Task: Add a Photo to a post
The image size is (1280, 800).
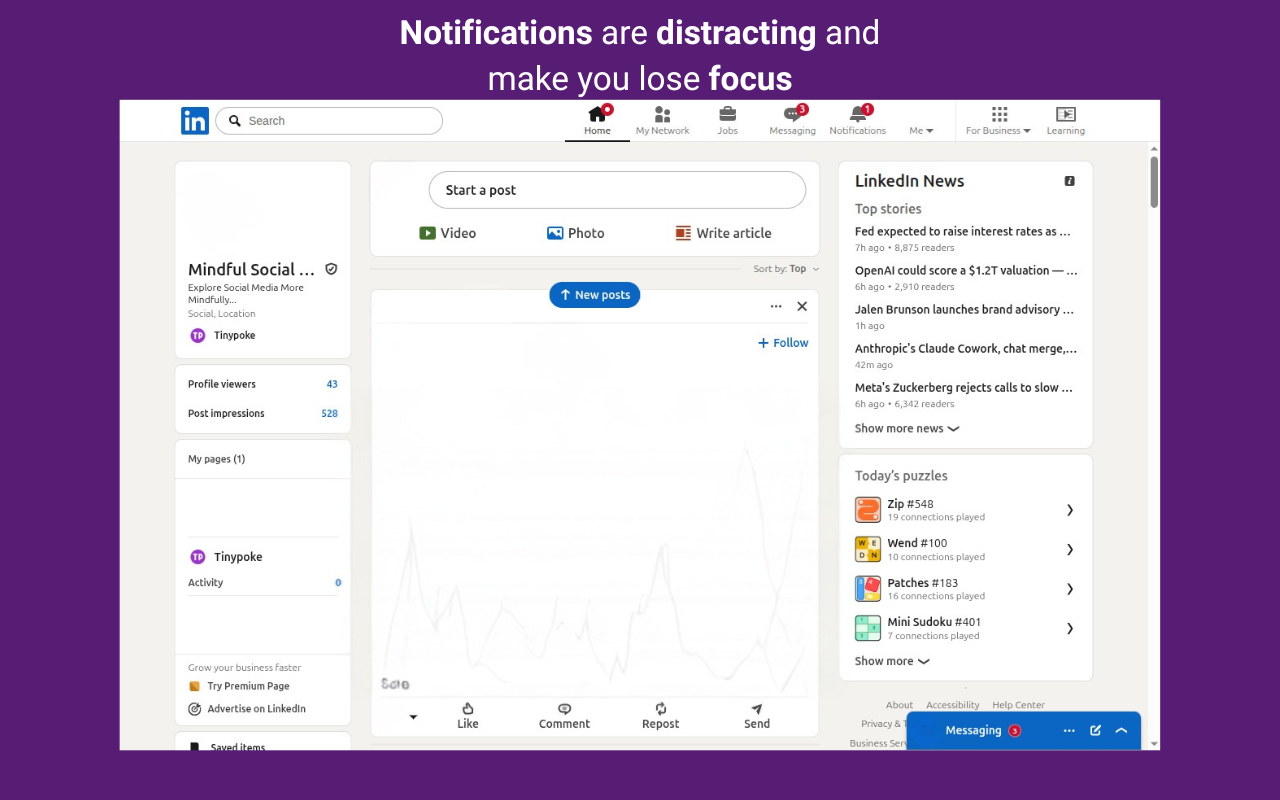Action: [x=575, y=233]
